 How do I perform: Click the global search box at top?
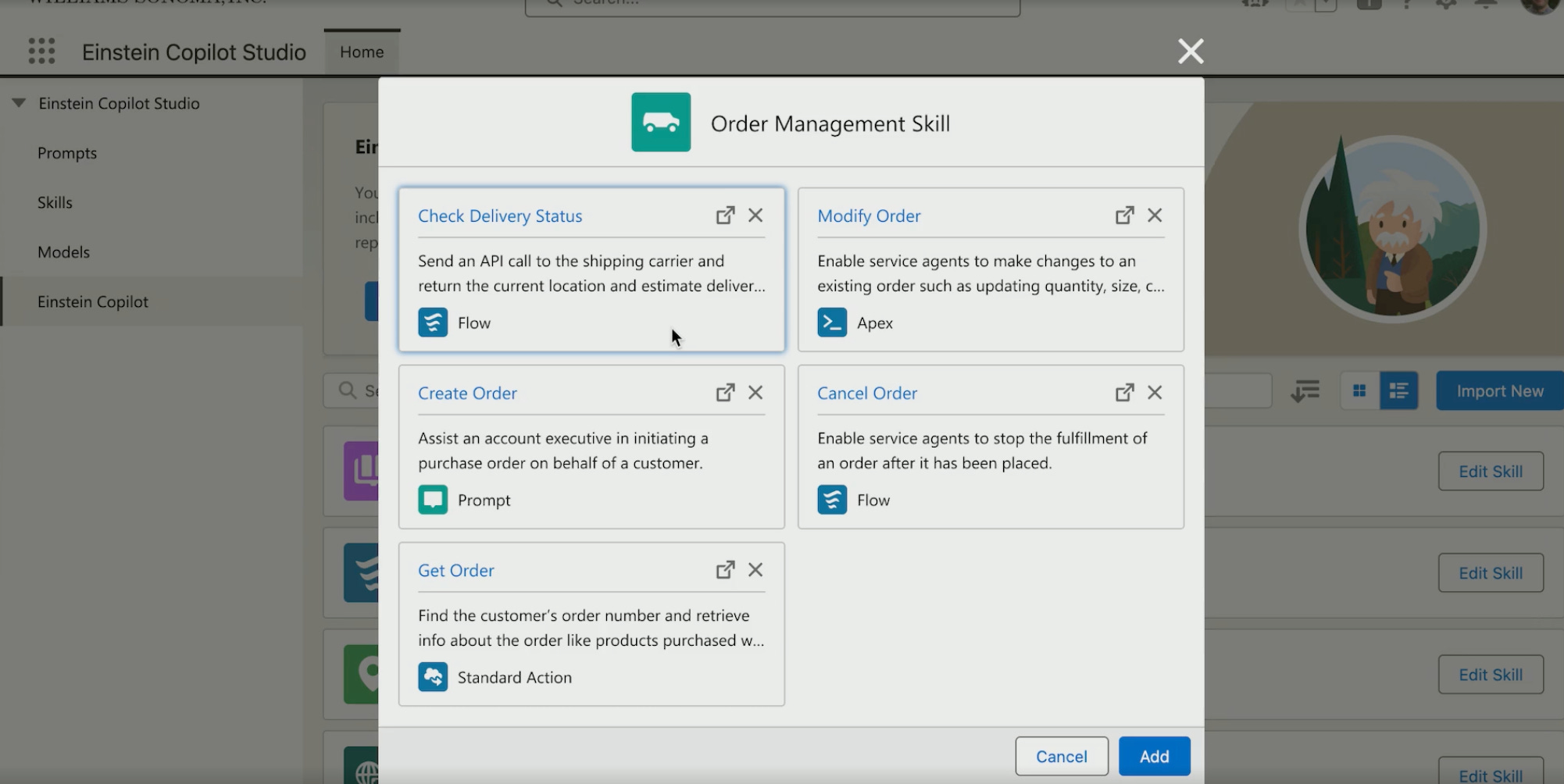[x=773, y=6]
